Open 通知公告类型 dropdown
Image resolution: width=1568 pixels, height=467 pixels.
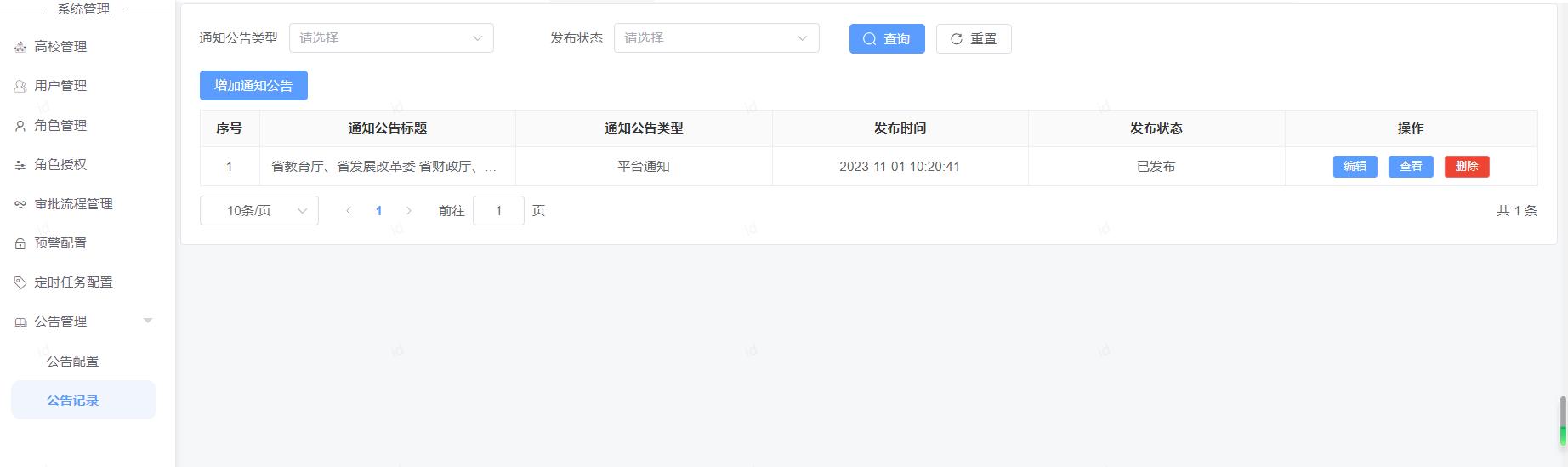[391, 38]
